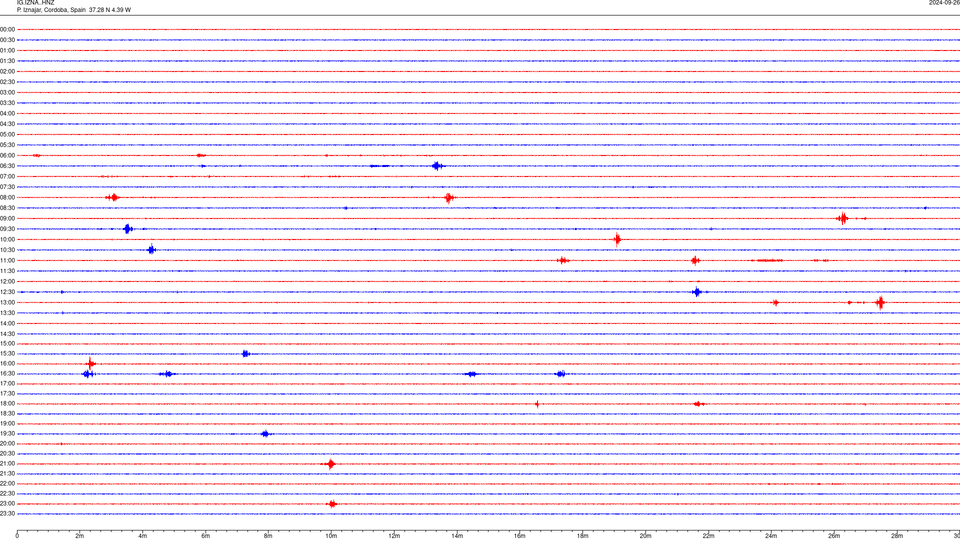The height and width of the screenshot is (540, 960).
Task: Select the 18:00 trace time label
Action: pos(7,403)
